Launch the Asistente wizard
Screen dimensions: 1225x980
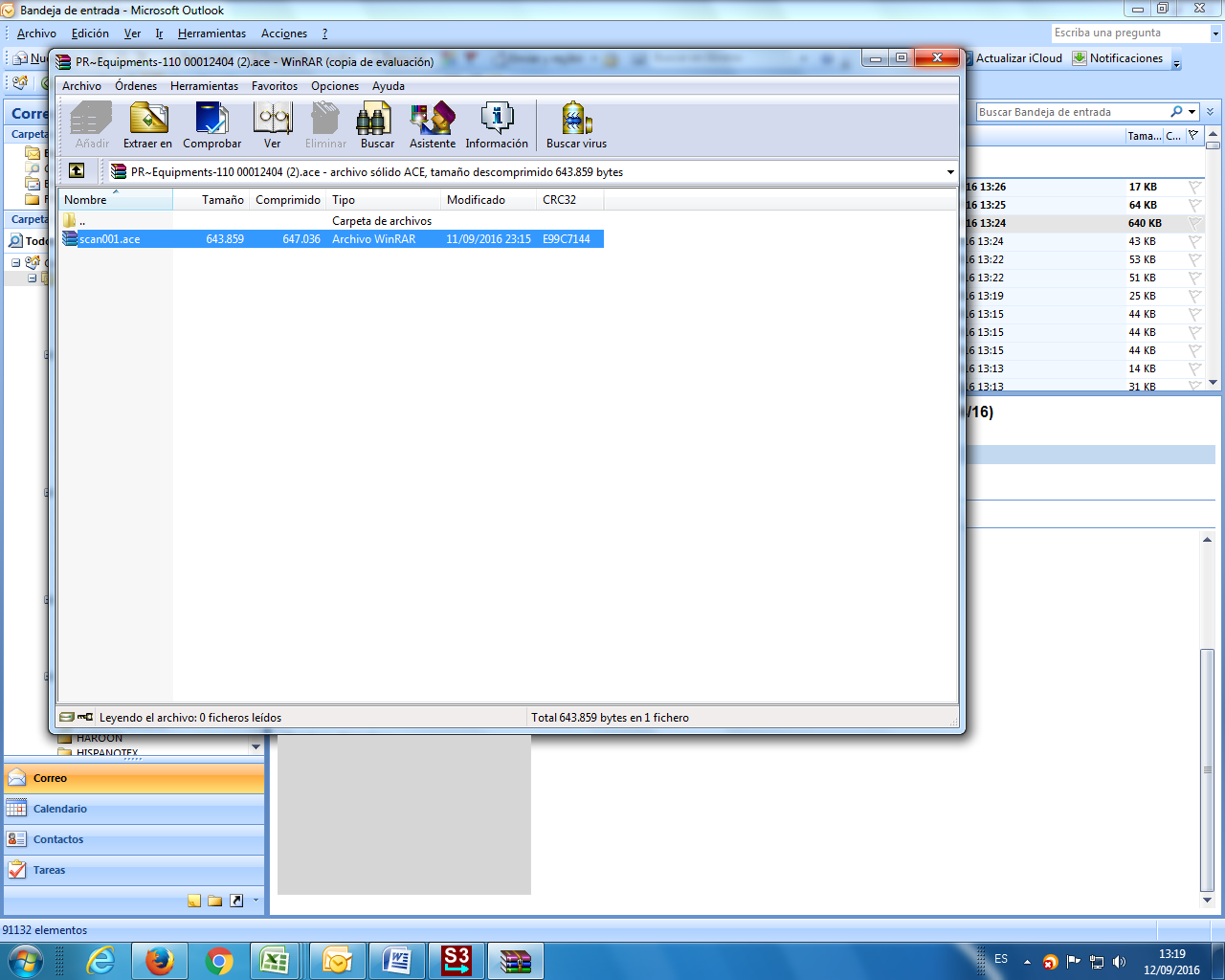coord(433,125)
